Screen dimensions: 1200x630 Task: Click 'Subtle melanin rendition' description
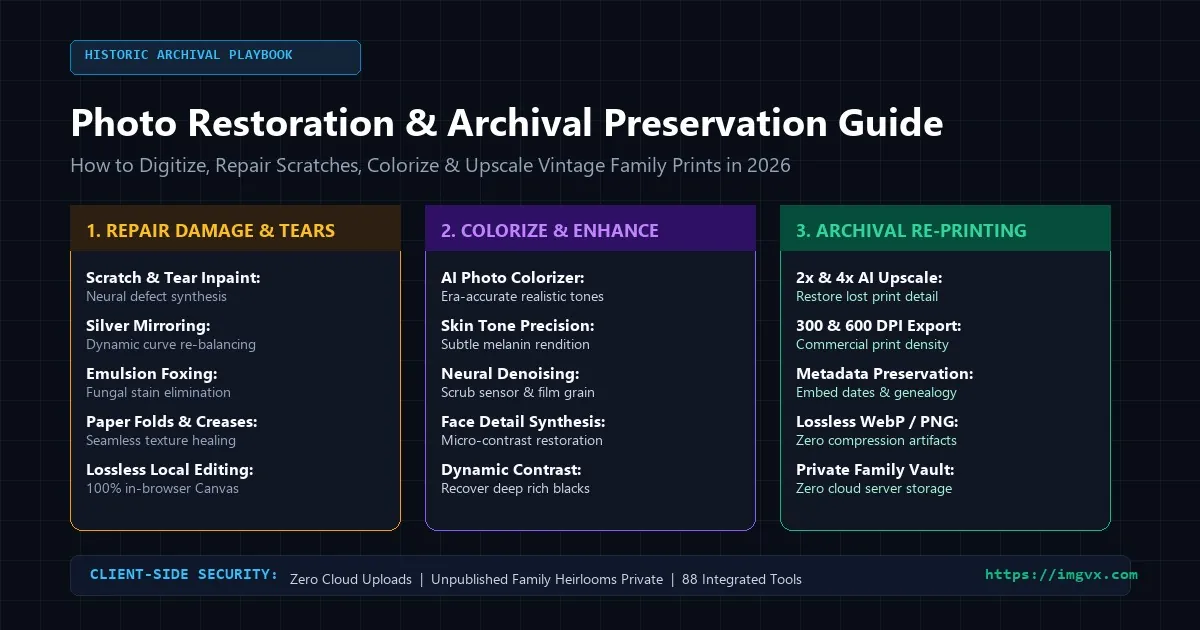[x=515, y=345]
